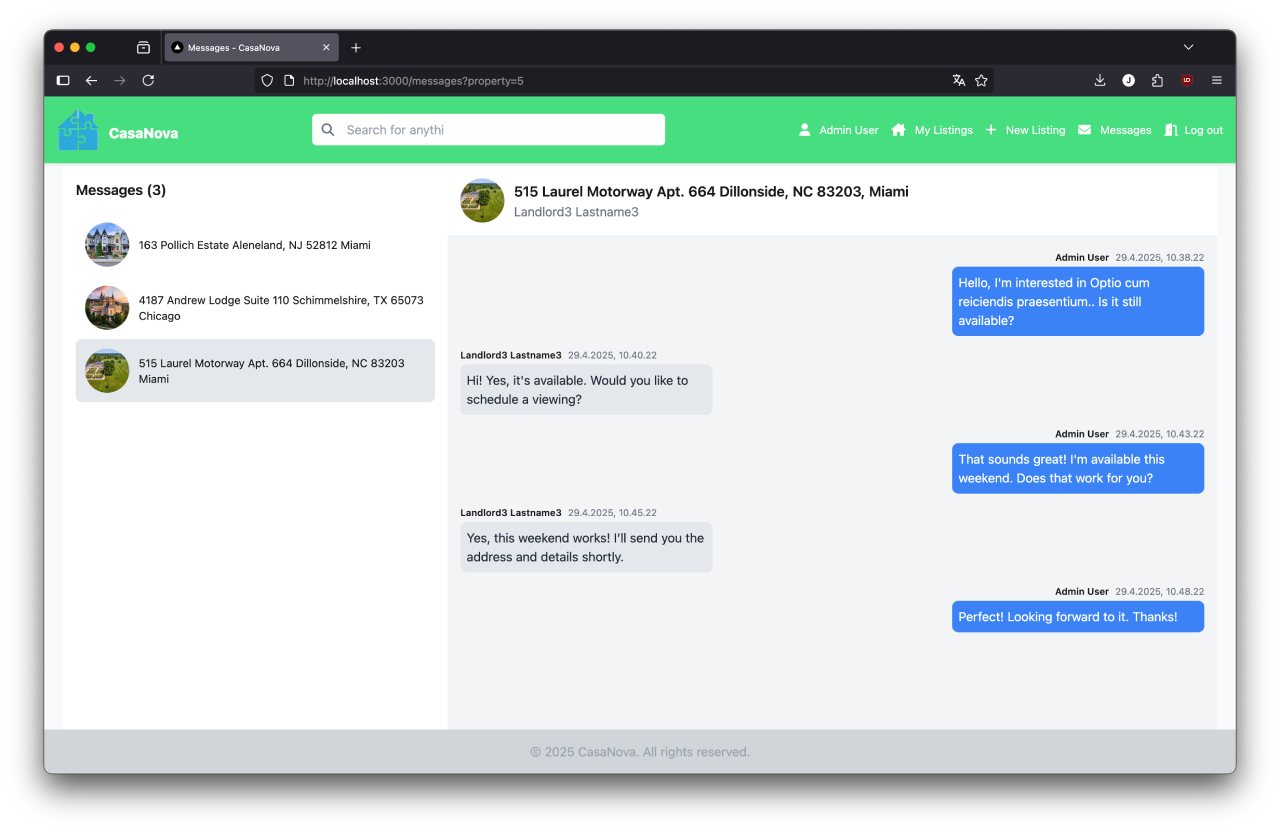Open the browser downloads icon
Viewport: 1280px width, 832px height.
point(1100,80)
